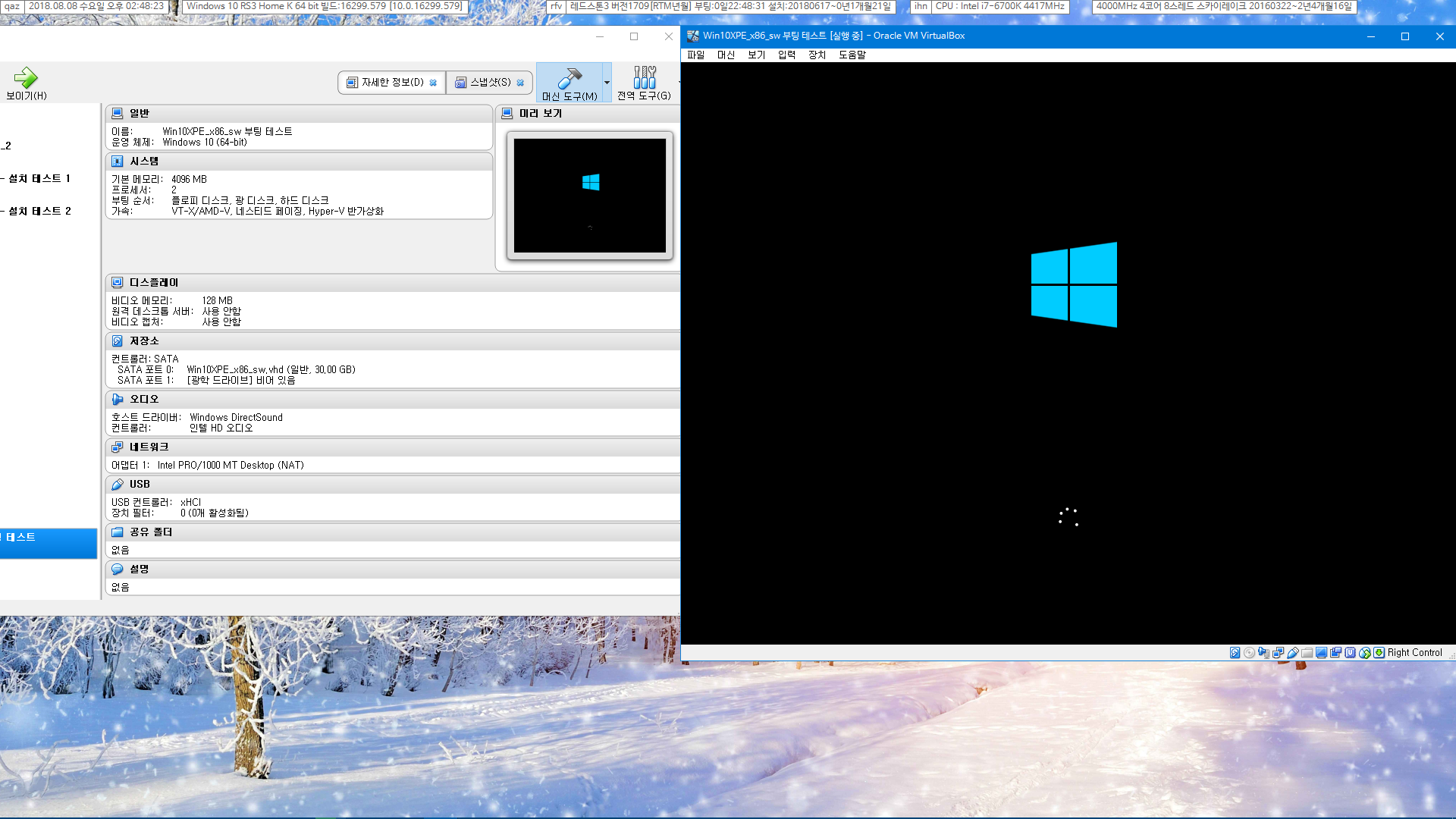
Task: Open the USB section header link
Action: point(140,484)
